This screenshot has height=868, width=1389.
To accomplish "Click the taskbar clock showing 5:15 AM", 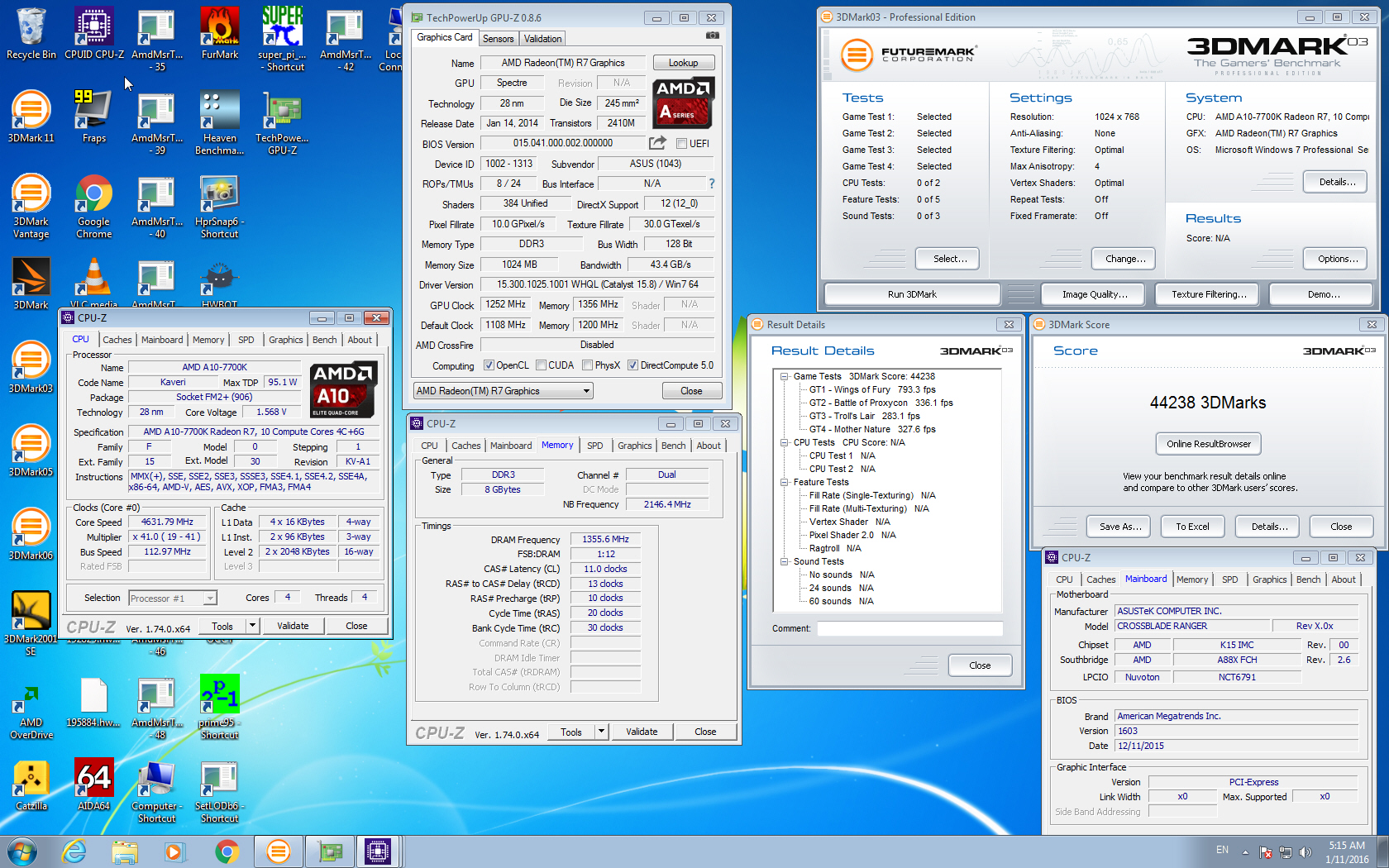I will click(1347, 851).
